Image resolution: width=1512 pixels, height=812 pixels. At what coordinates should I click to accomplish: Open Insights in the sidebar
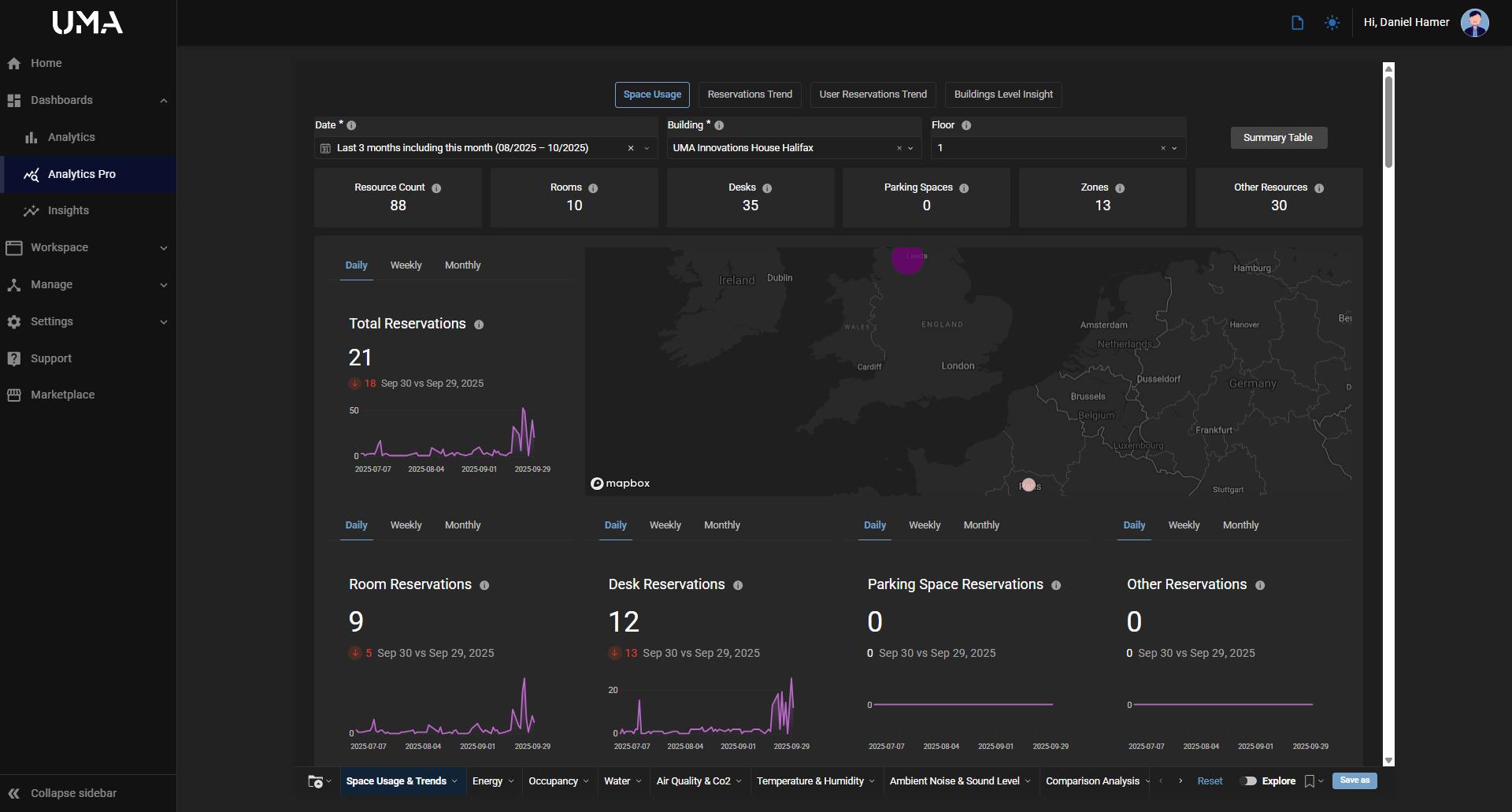(68, 210)
